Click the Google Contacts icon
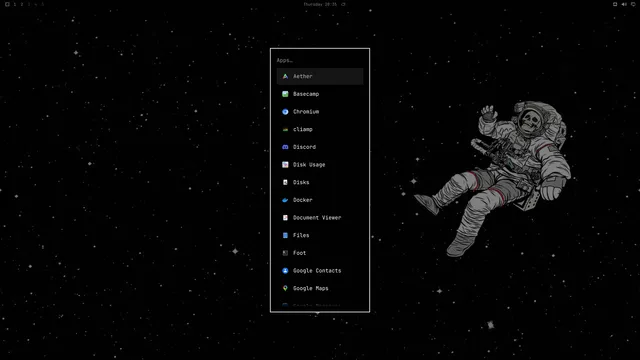Image resolution: width=640 pixels, height=360 pixels. click(285, 271)
